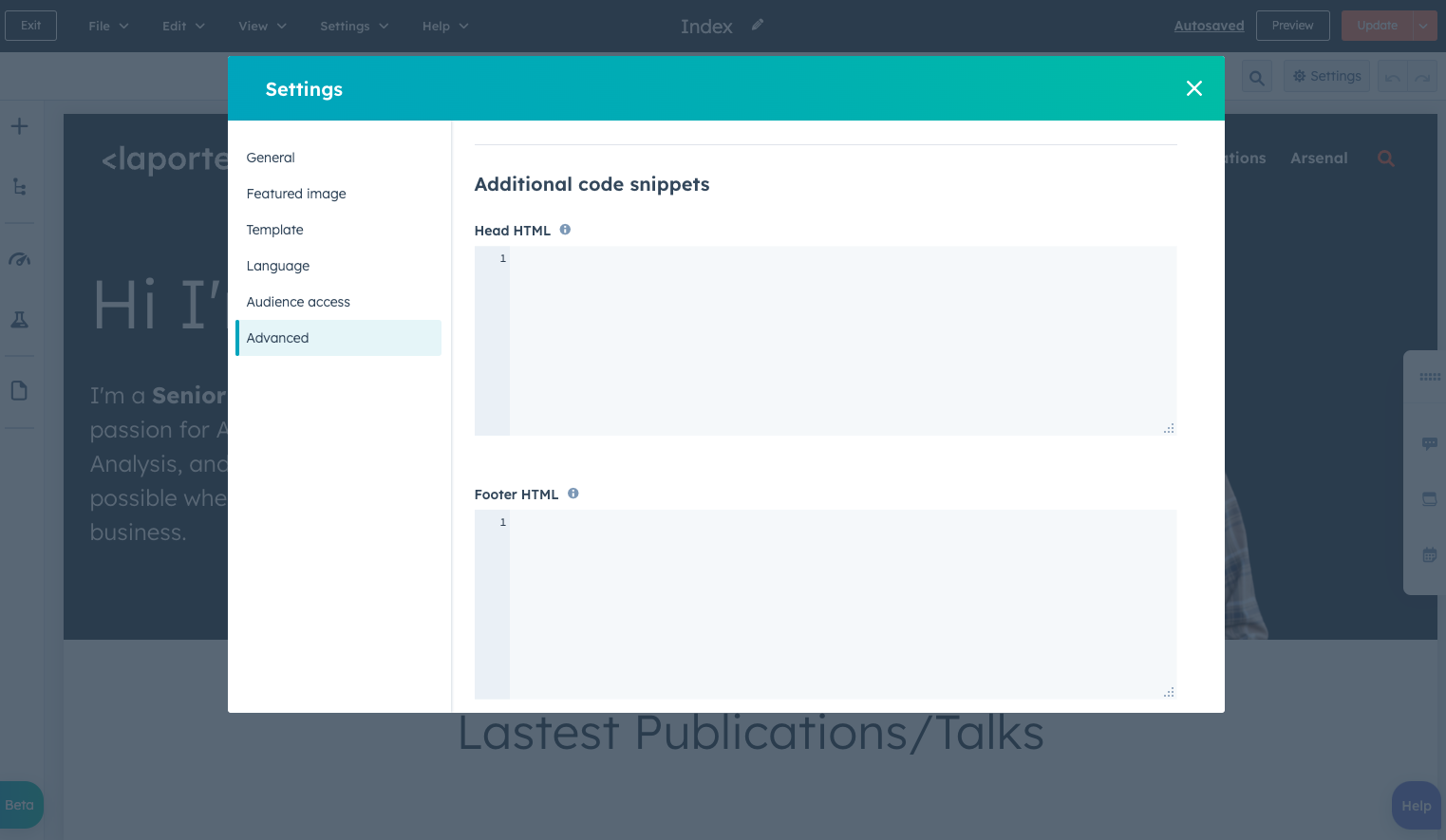Open the Help menu
Screen dimensions: 1446x840
[x=437, y=26]
